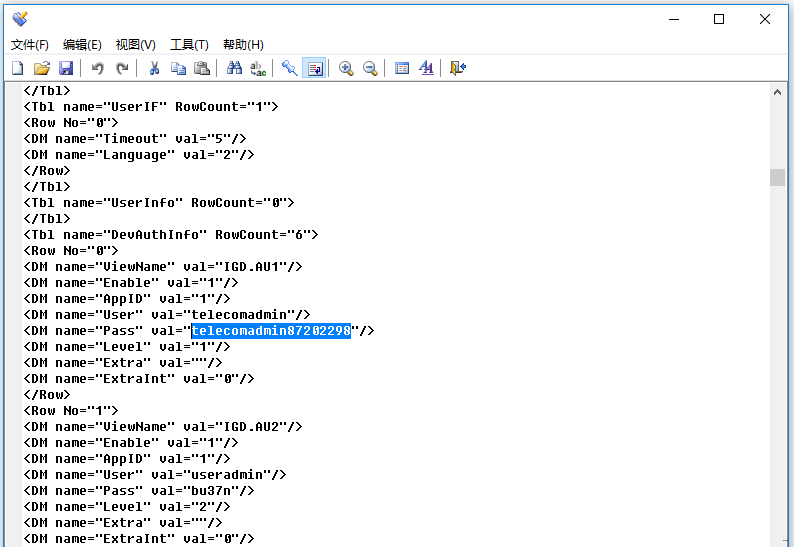Viewport: 794px width, 547px height.
Task: Click the scrollbar up arrow
Action: [x=777, y=91]
